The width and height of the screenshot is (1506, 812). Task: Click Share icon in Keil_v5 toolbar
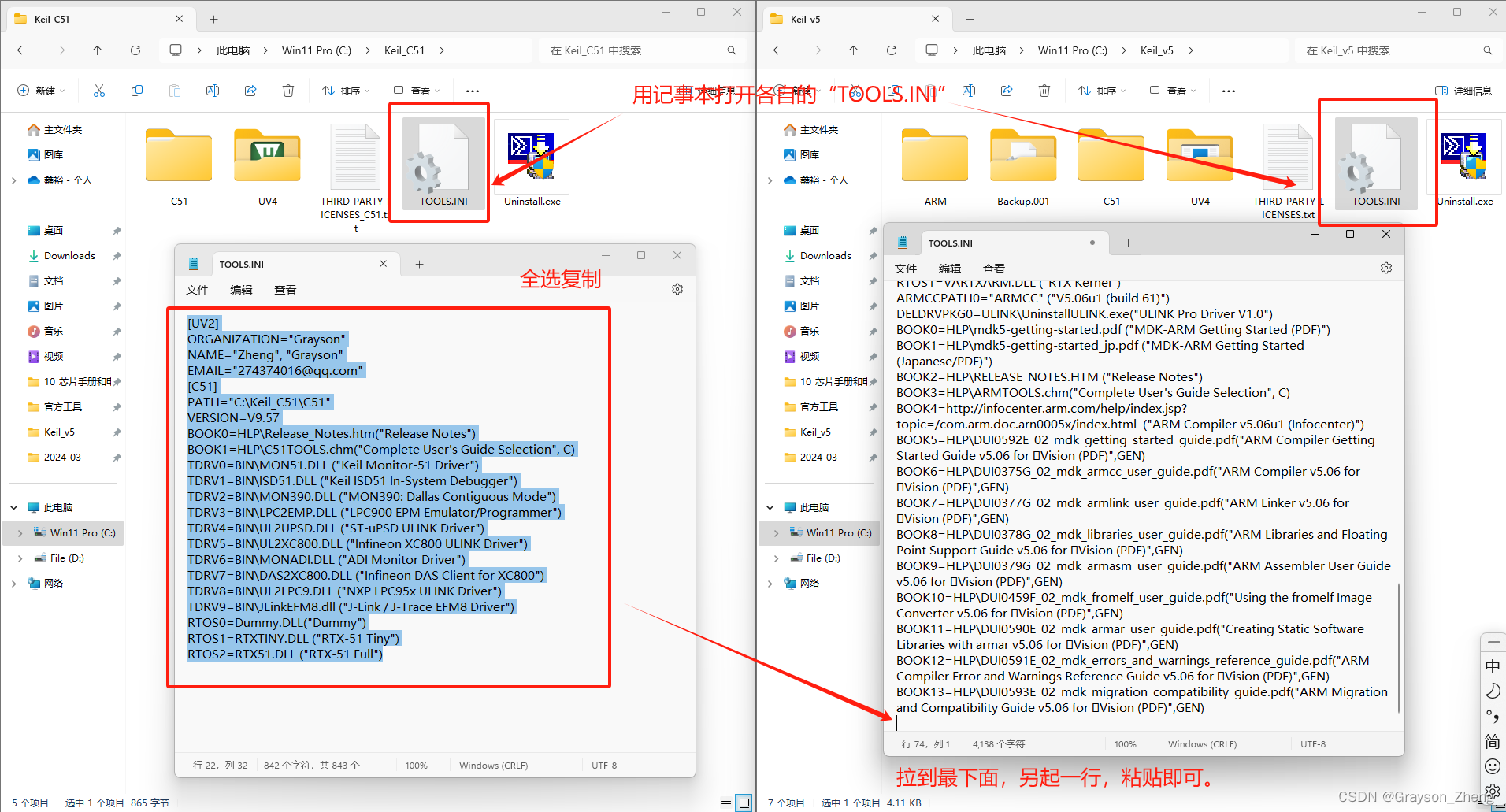tap(1007, 91)
